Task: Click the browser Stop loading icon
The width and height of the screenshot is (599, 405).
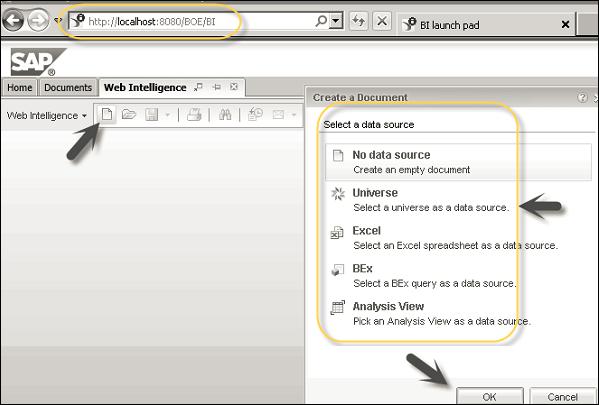Action: [382, 21]
